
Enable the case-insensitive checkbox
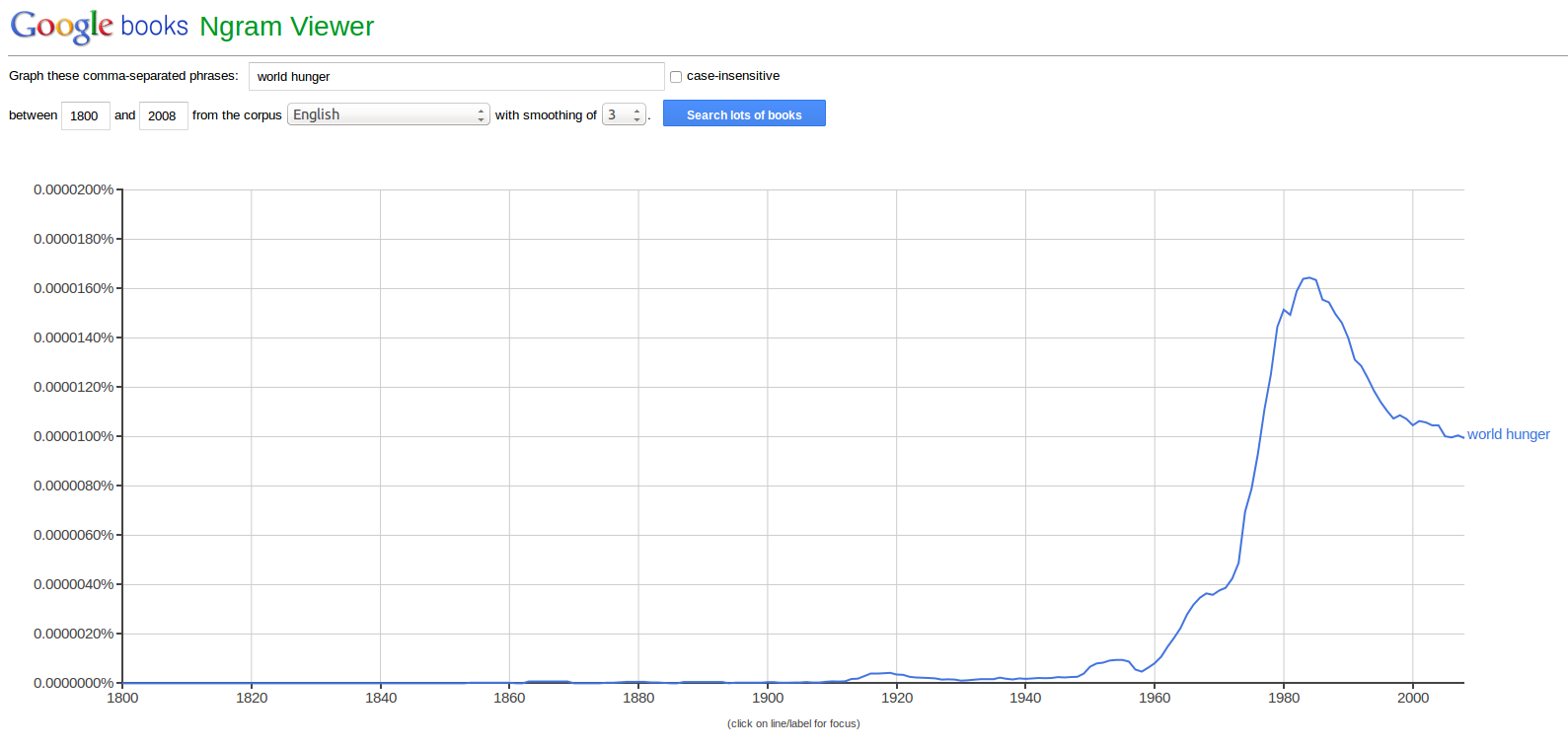(x=676, y=77)
